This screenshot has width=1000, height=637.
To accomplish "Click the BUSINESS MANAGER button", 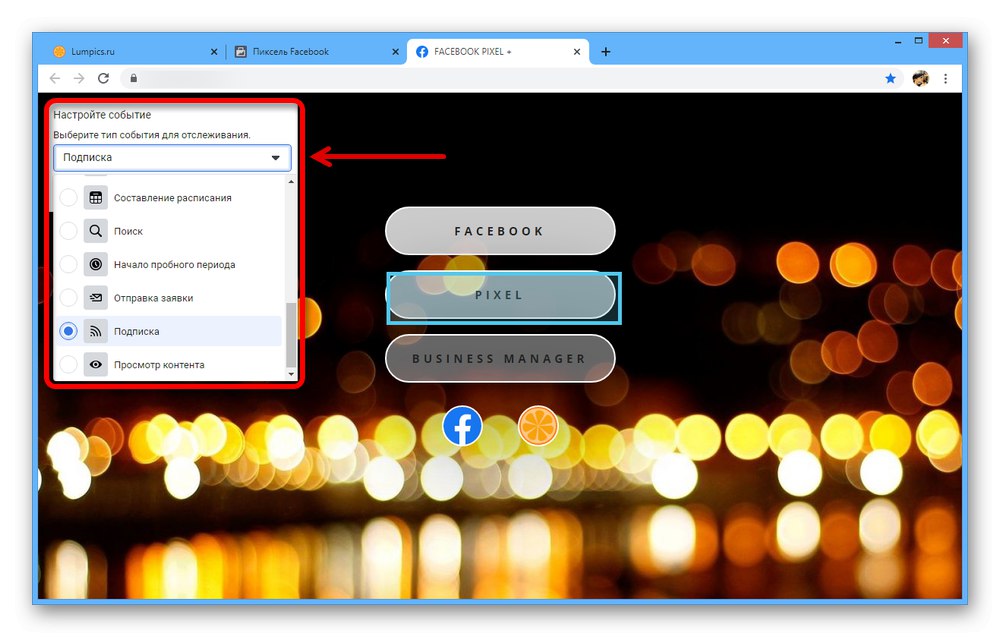I will tap(500, 358).
